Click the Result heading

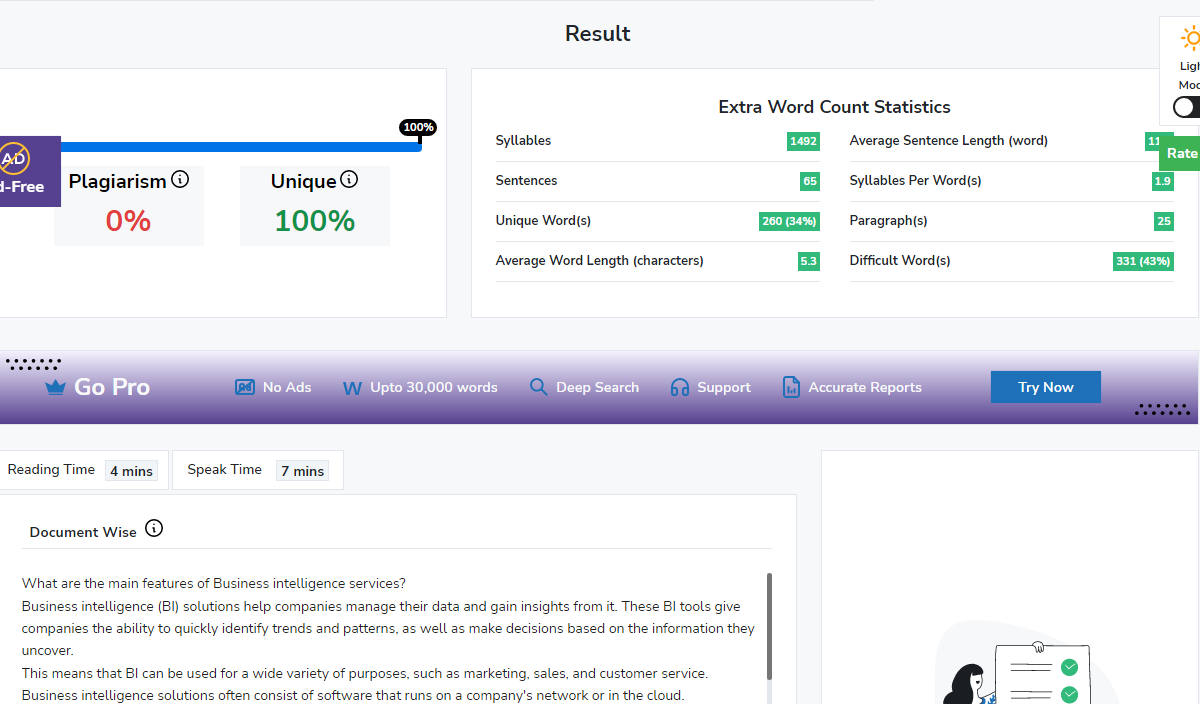pyautogui.click(x=598, y=33)
